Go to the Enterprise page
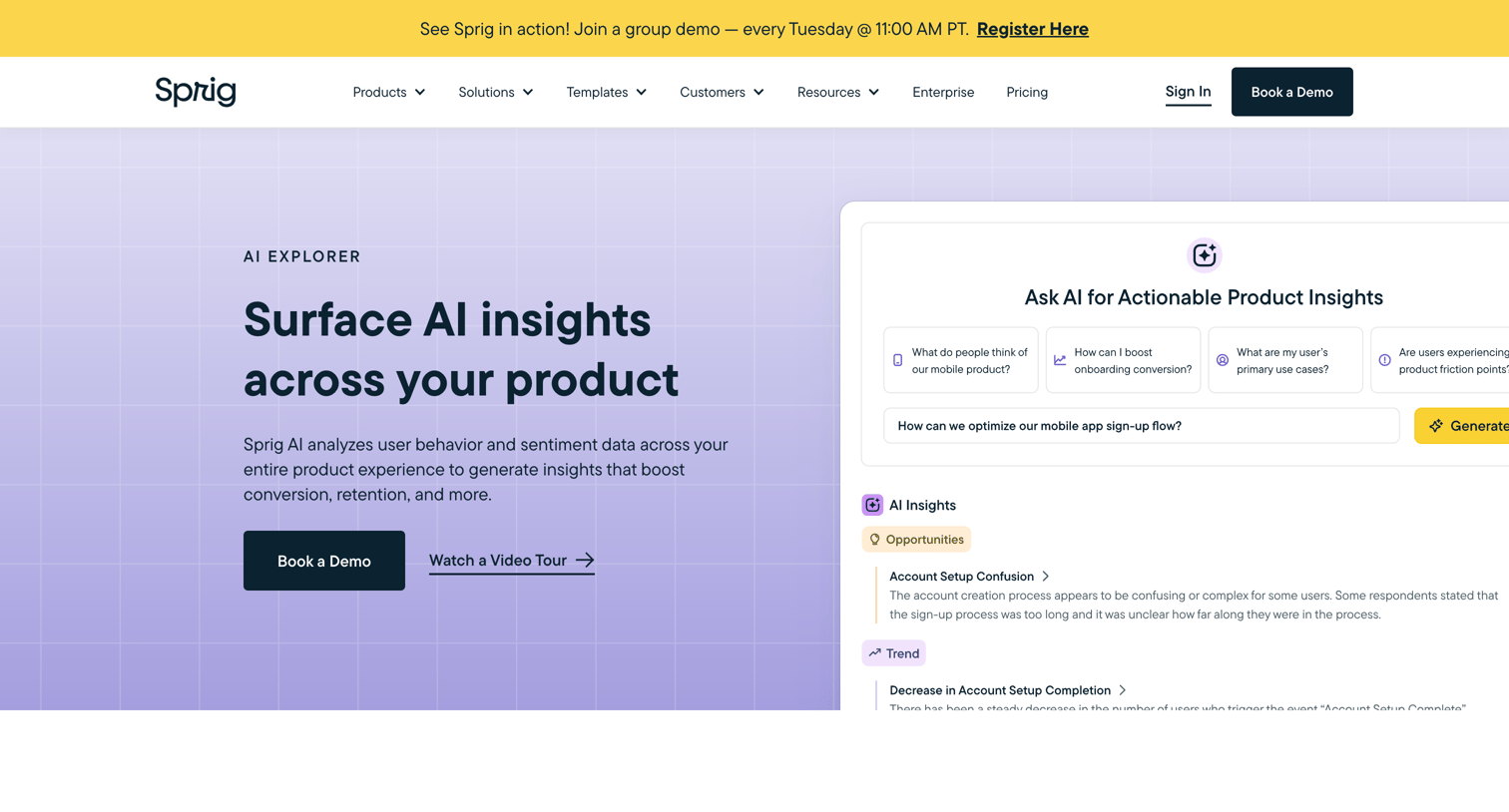1509x812 pixels. coord(943,92)
